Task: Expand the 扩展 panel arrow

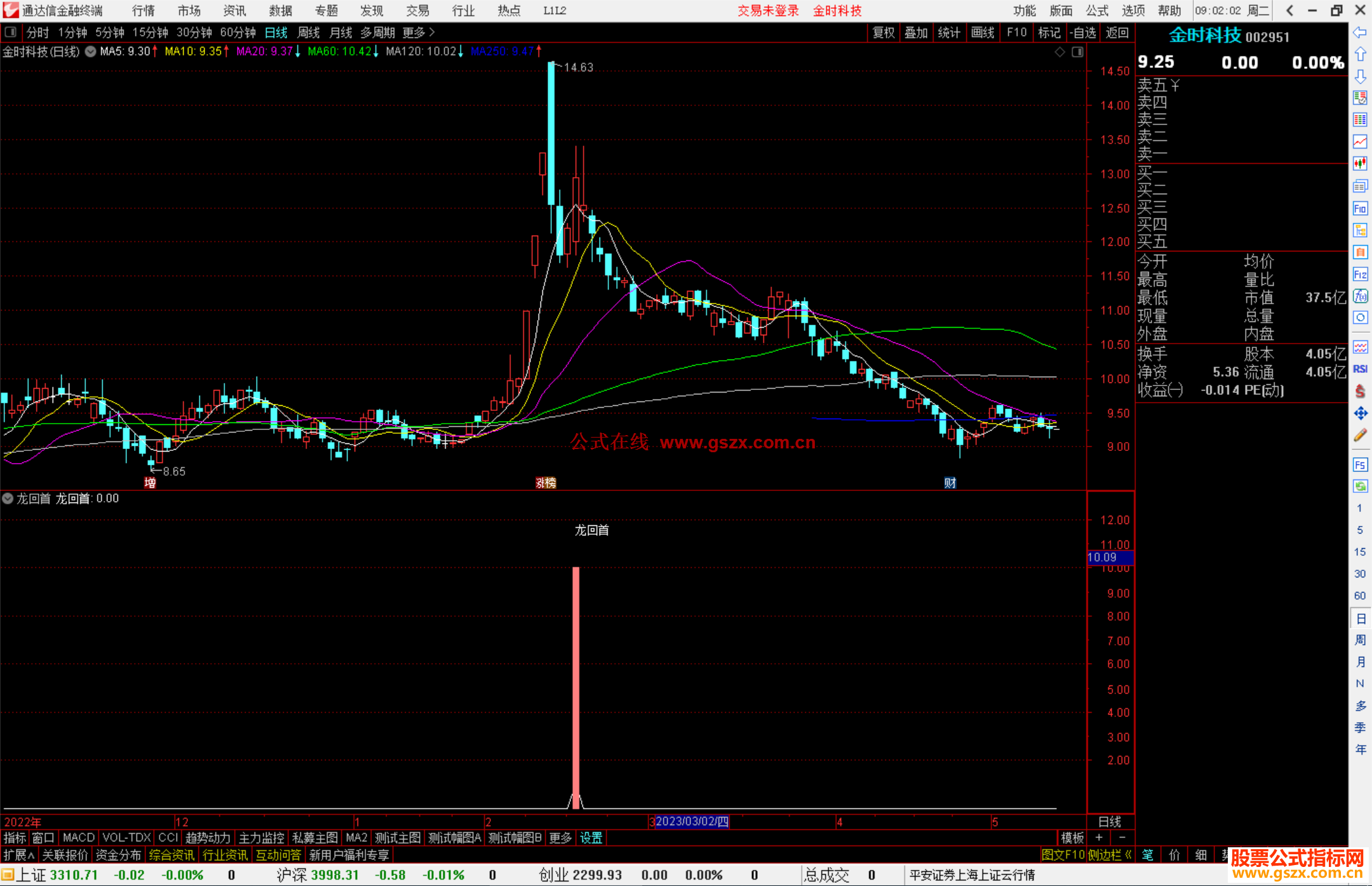Action: (30, 855)
